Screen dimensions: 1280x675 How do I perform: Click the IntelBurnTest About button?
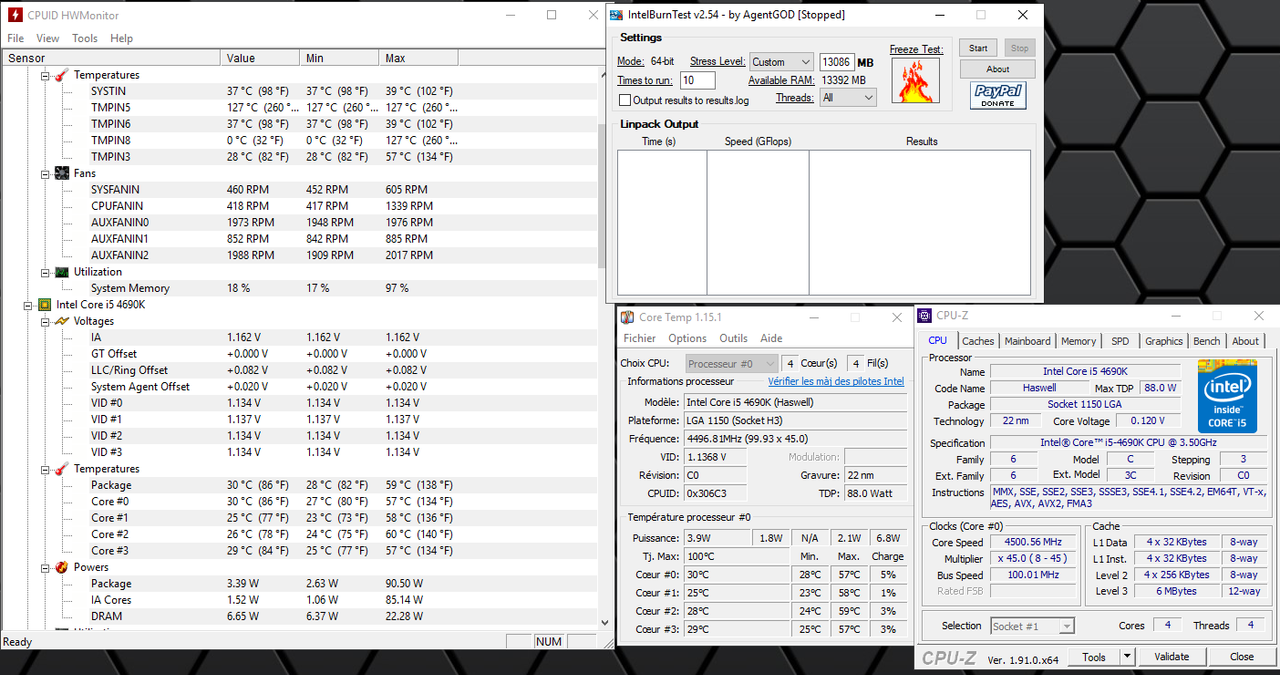tap(998, 69)
